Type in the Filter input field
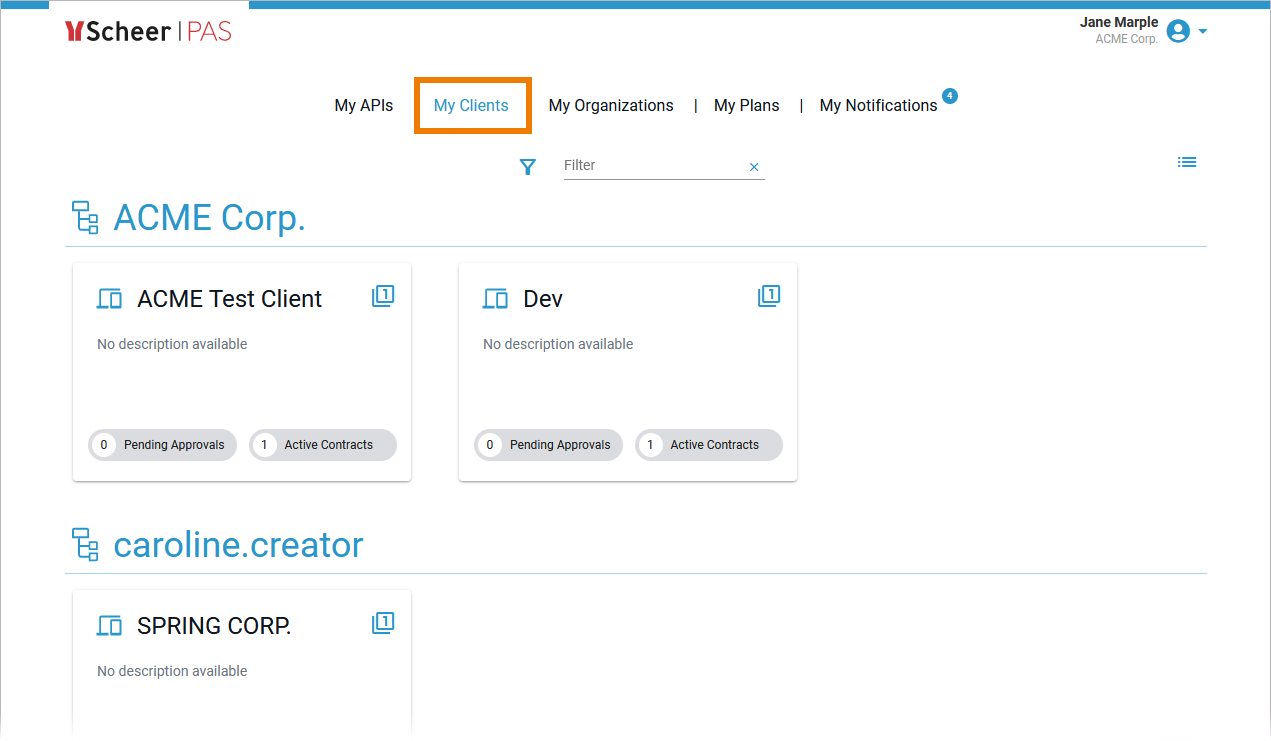The width and height of the screenshot is (1271, 741). click(650, 166)
